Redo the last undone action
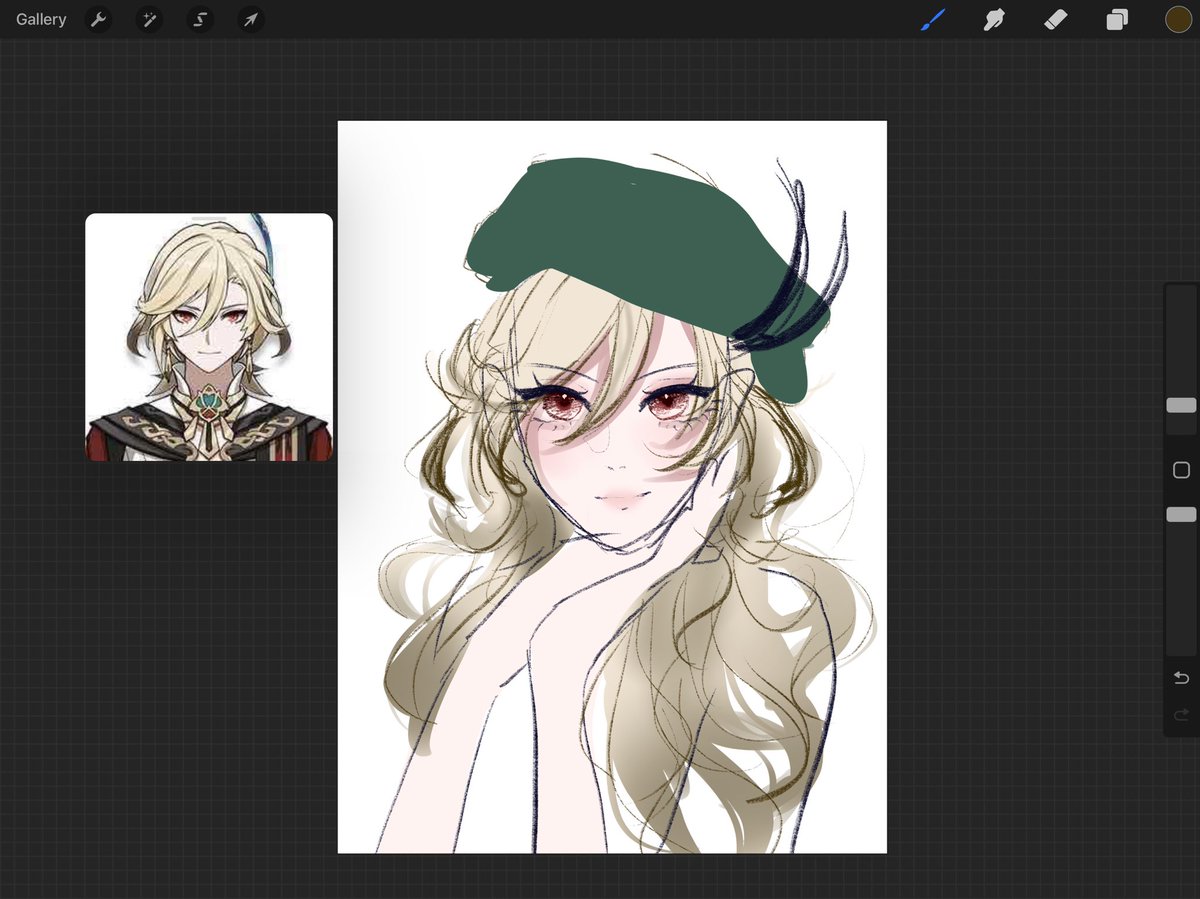This screenshot has height=899, width=1200. coord(1181,714)
